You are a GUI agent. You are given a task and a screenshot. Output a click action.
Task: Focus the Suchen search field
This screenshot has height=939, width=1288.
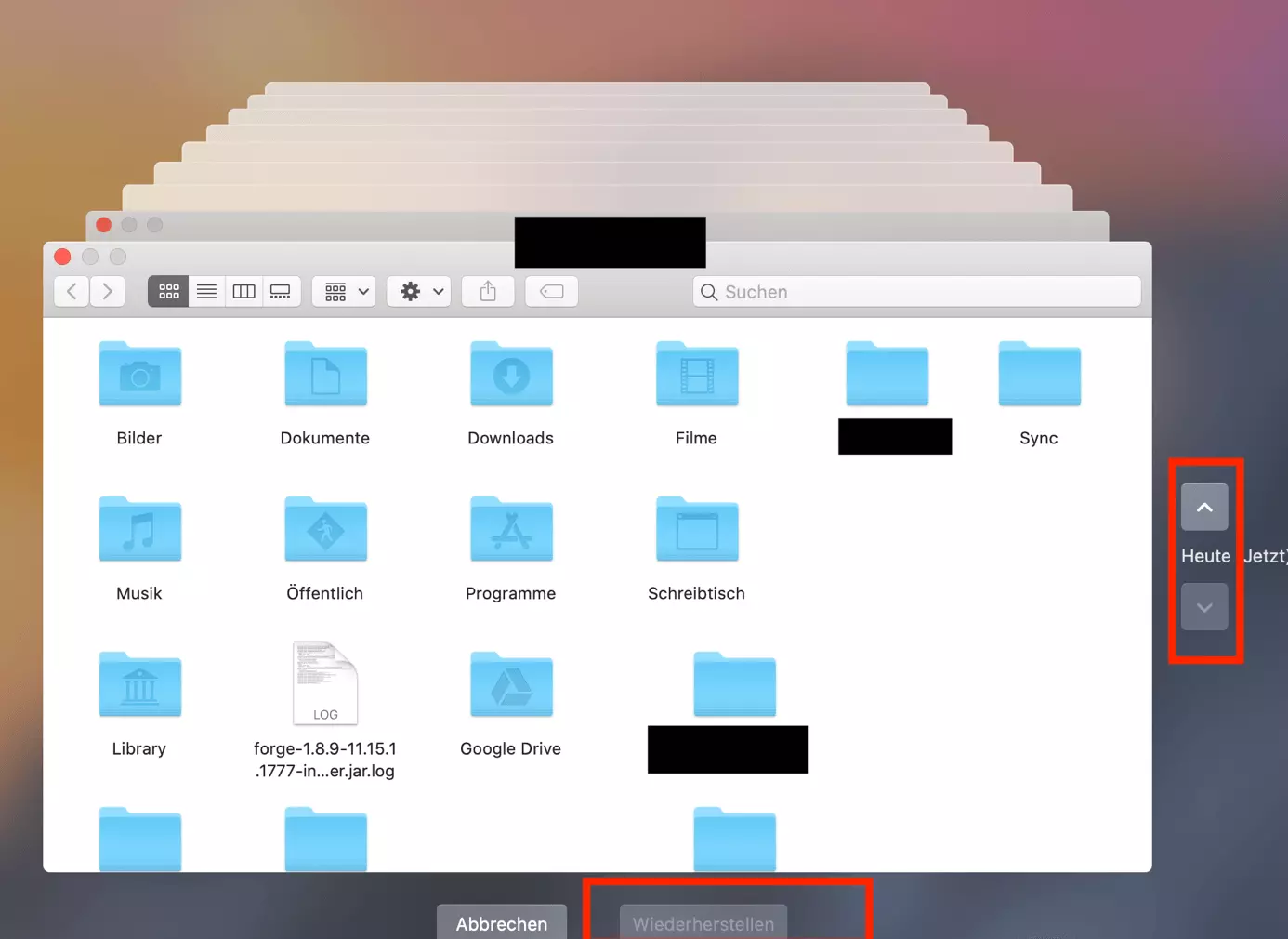(x=916, y=292)
